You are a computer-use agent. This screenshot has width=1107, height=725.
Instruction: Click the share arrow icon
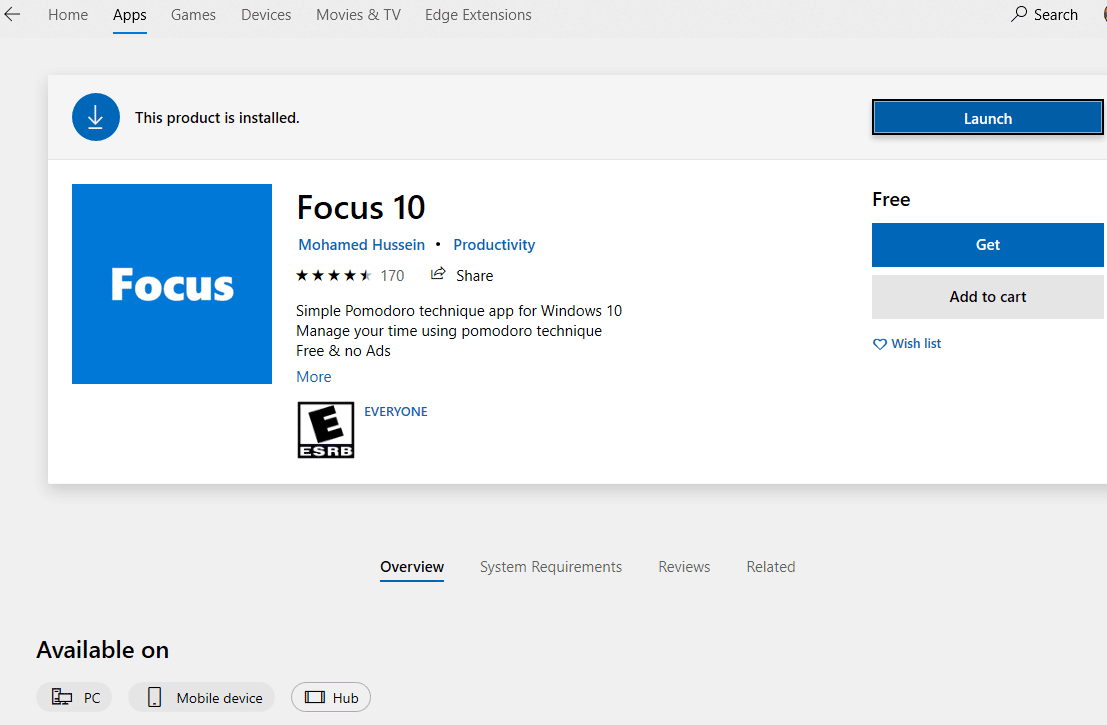point(438,274)
